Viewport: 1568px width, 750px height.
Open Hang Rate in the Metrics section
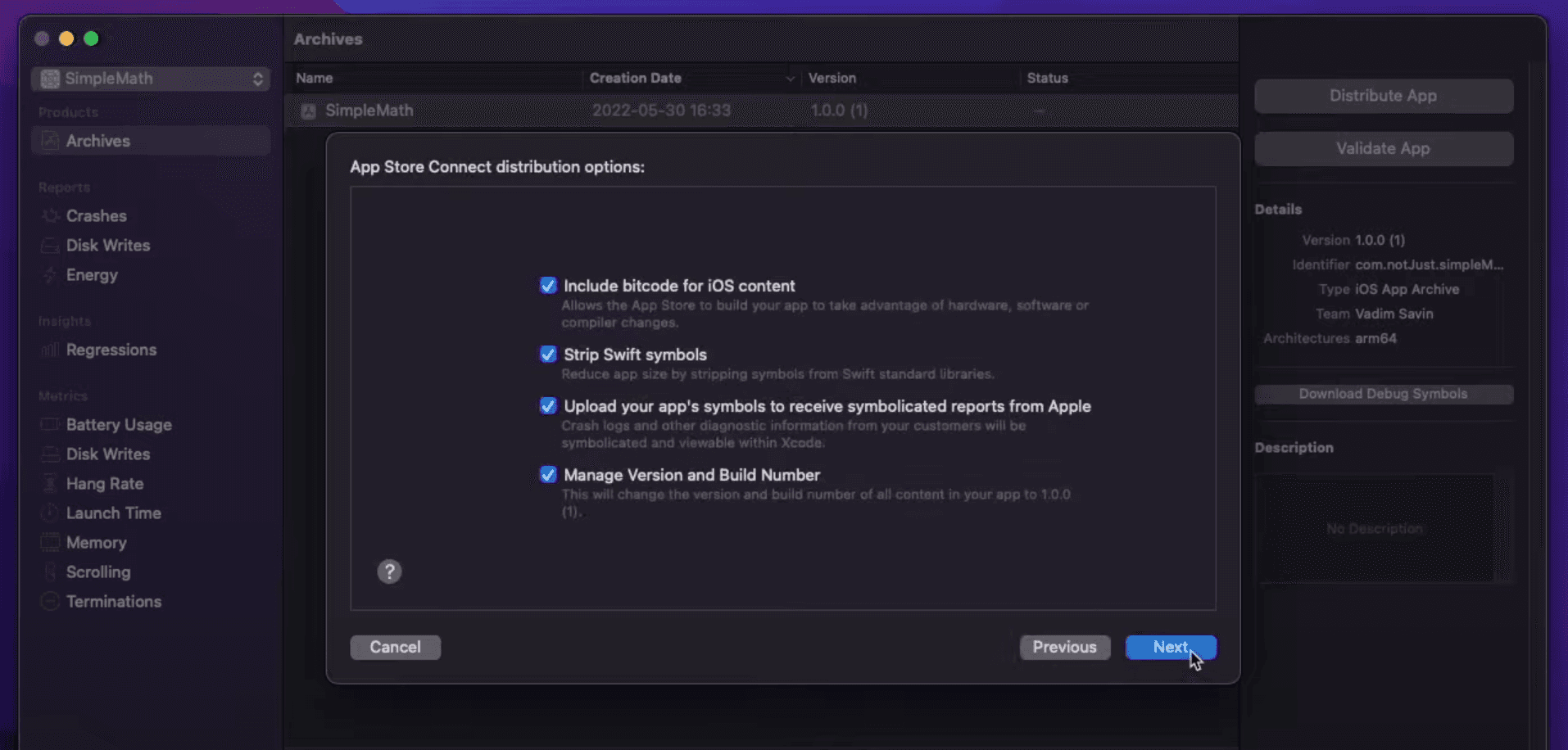pyautogui.click(x=105, y=484)
